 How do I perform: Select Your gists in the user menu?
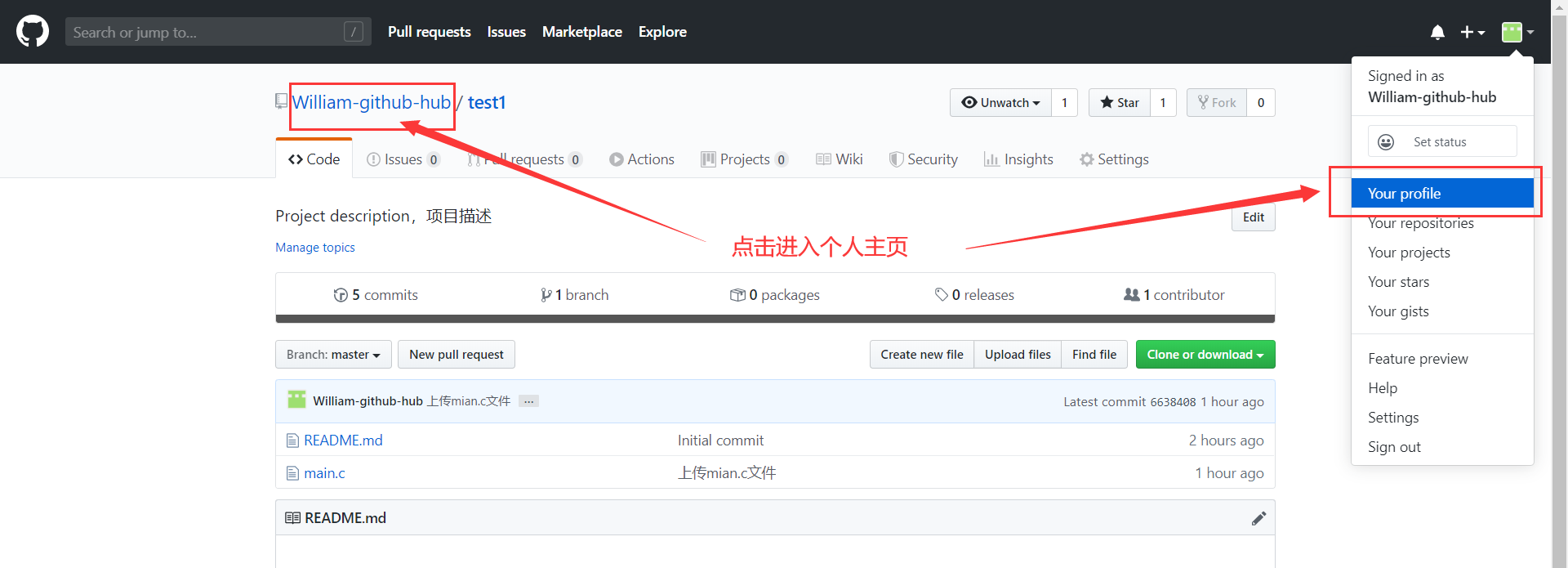click(x=1442, y=311)
